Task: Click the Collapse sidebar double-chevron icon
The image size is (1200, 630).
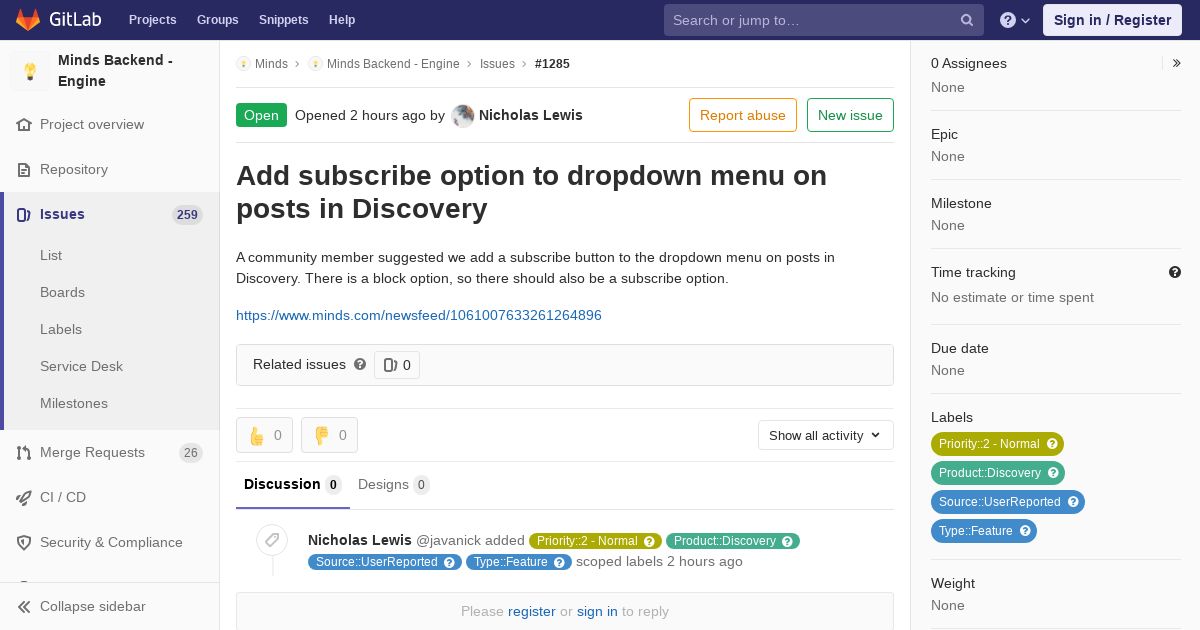Action: click(24, 607)
